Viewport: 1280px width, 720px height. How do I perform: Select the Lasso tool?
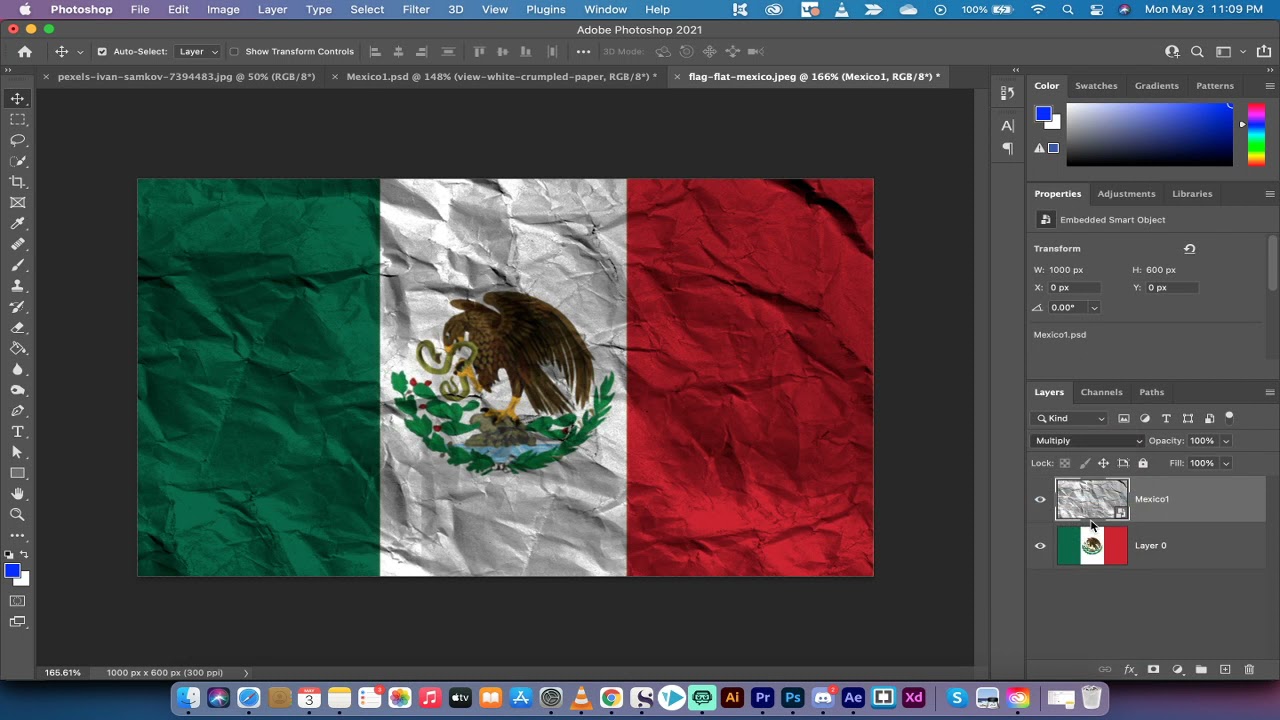(x=17, y=140)
